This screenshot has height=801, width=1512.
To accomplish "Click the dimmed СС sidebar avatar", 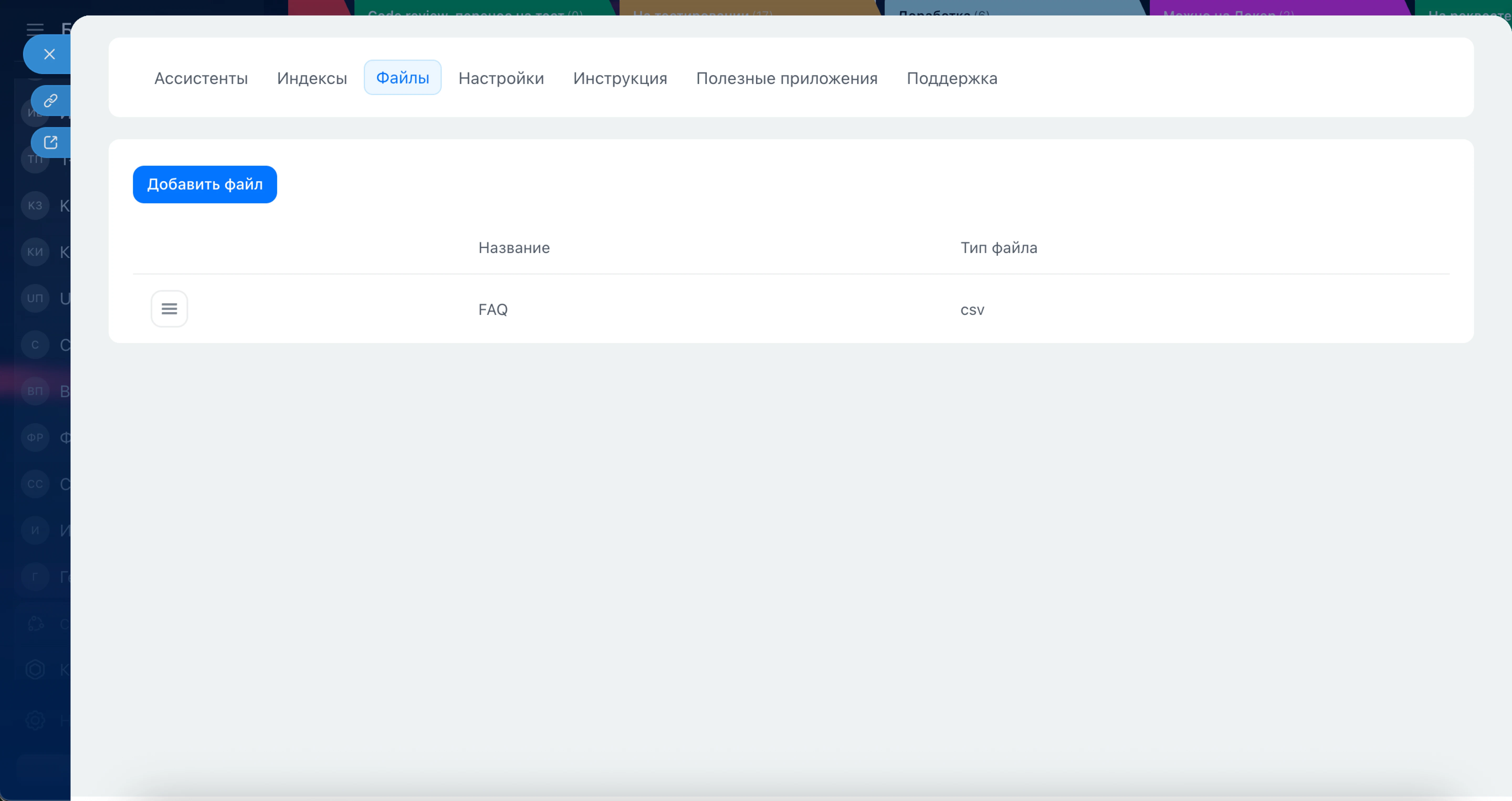I will point(35,484).
